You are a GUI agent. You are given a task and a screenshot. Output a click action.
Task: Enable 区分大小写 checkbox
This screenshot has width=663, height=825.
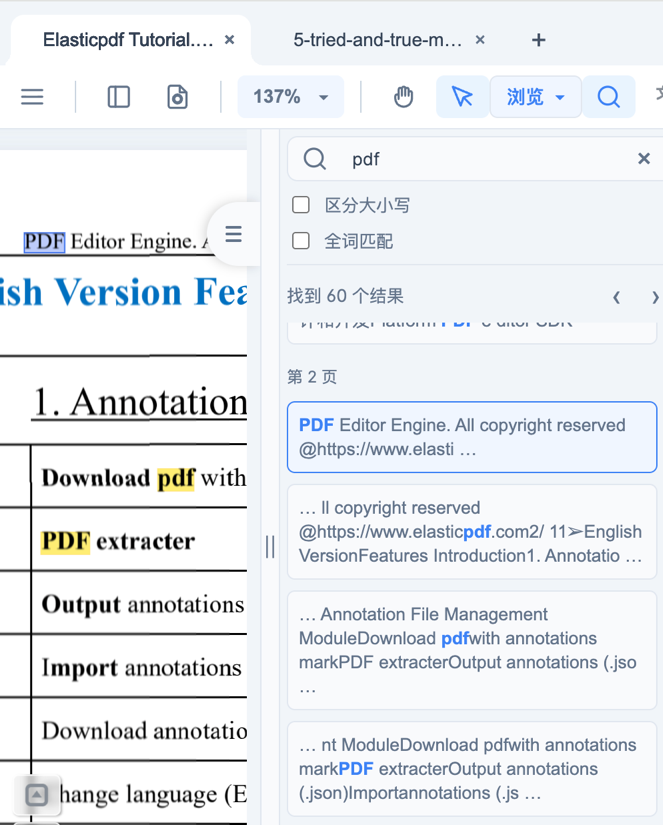tap(301, 205)
